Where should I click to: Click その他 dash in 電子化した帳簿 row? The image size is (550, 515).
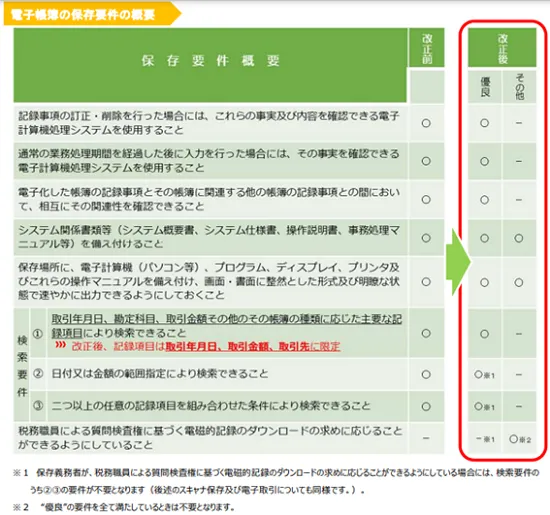point(519,200)
